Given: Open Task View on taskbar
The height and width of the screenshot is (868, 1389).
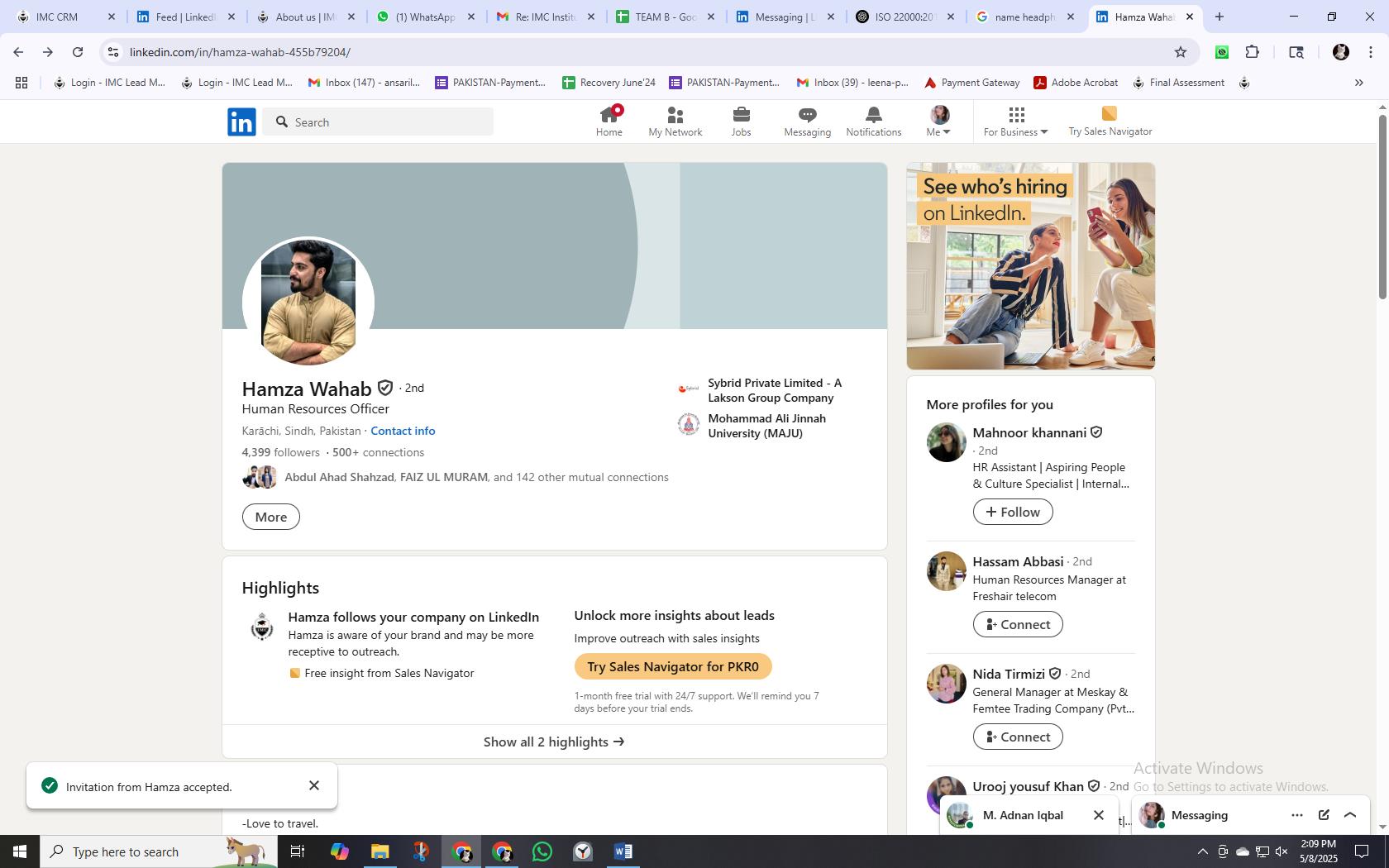Looking at the screenshot, I should tap(298, 851).
